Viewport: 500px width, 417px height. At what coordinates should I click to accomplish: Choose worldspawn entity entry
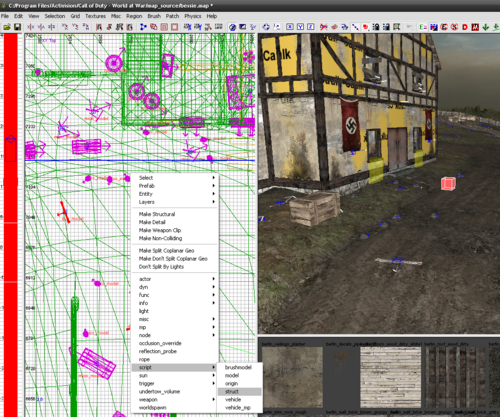(x=175, y=407)
